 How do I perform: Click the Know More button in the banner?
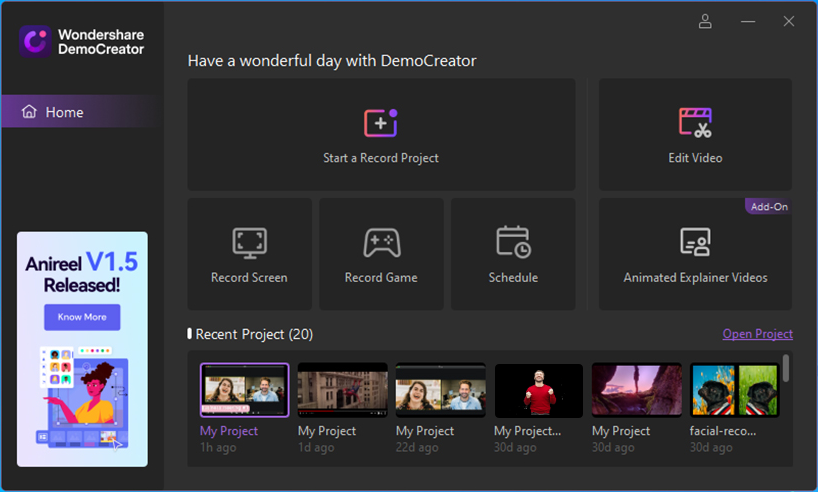tap(82, 317)
